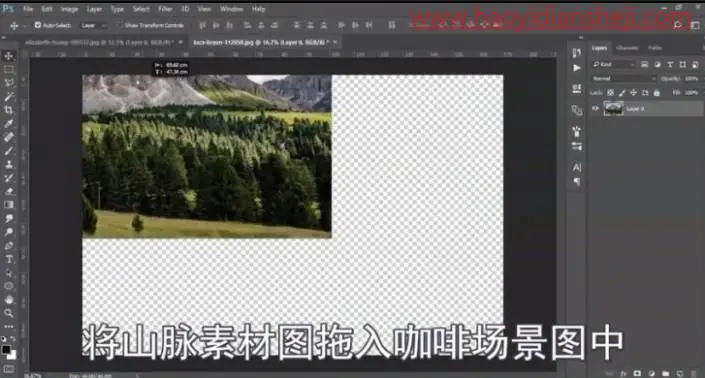
Task: Select the Path Selection tool
Action: 9,273
